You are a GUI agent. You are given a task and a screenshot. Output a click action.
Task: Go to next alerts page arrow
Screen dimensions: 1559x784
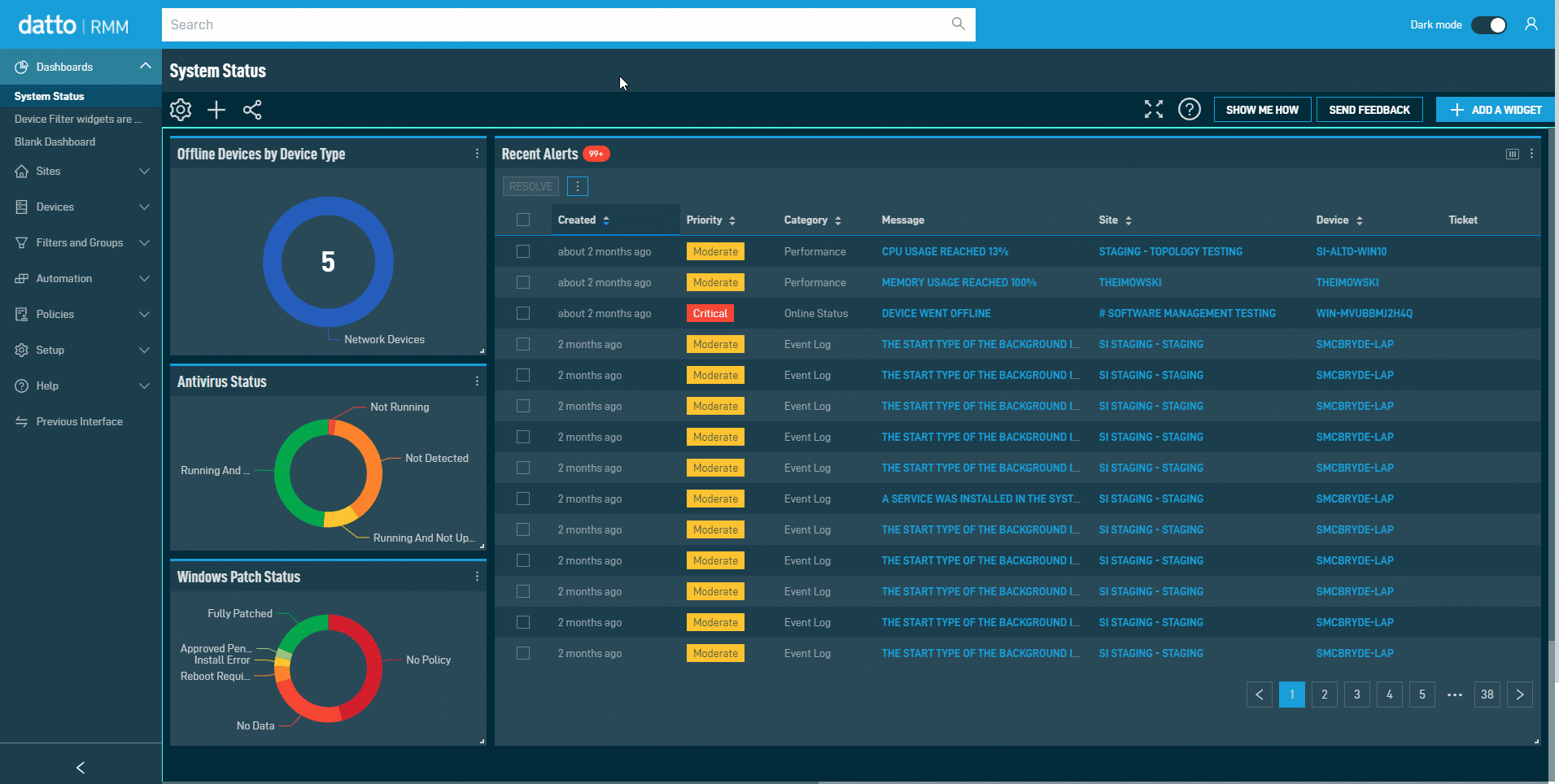pyautogui.click(x=1520, y=695)
